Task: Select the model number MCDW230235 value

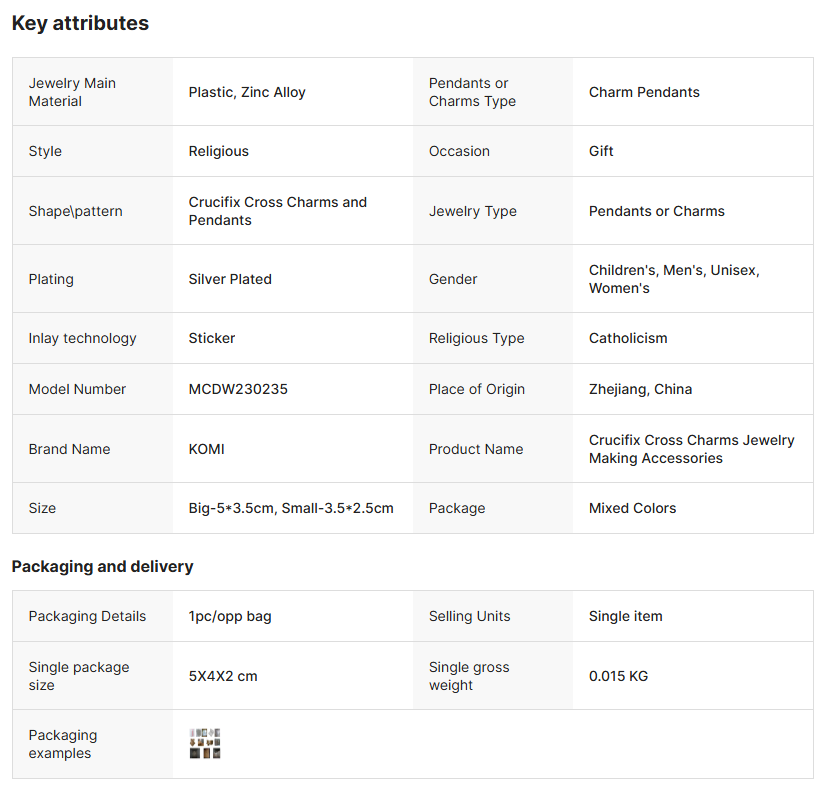Action: pyautogui.click(x=238, y=389)
